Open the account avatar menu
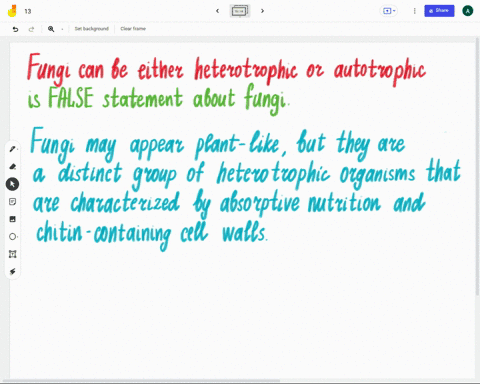 tap(467, 11)
